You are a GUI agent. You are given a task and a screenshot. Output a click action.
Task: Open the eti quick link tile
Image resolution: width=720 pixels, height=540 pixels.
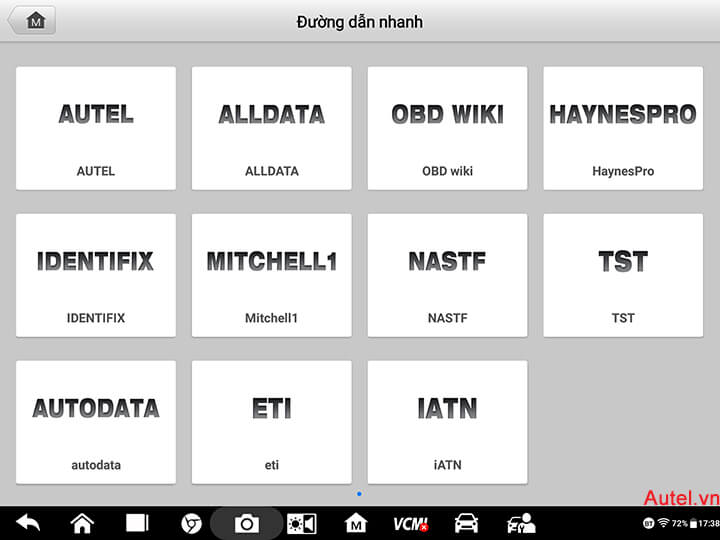[272, 422]
